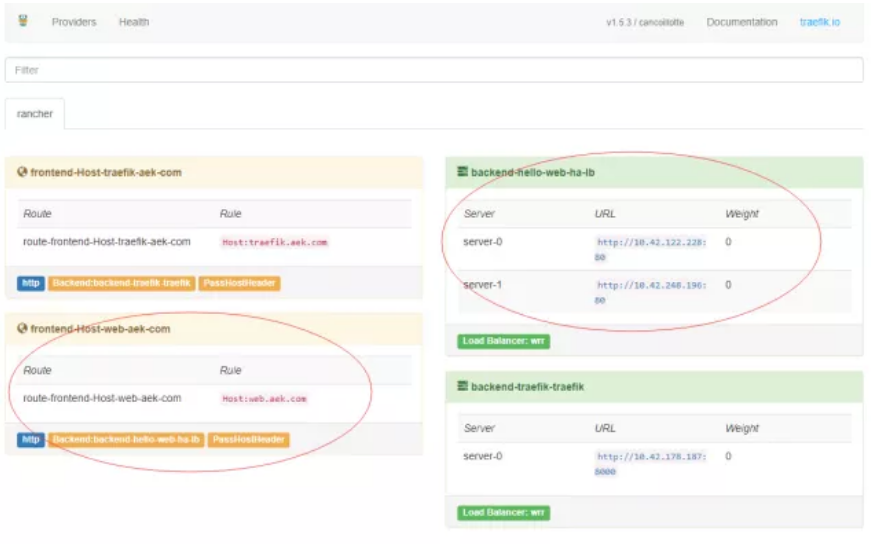Visit the traefik.io link
The image size is (871, 544).
click(819, 22)
